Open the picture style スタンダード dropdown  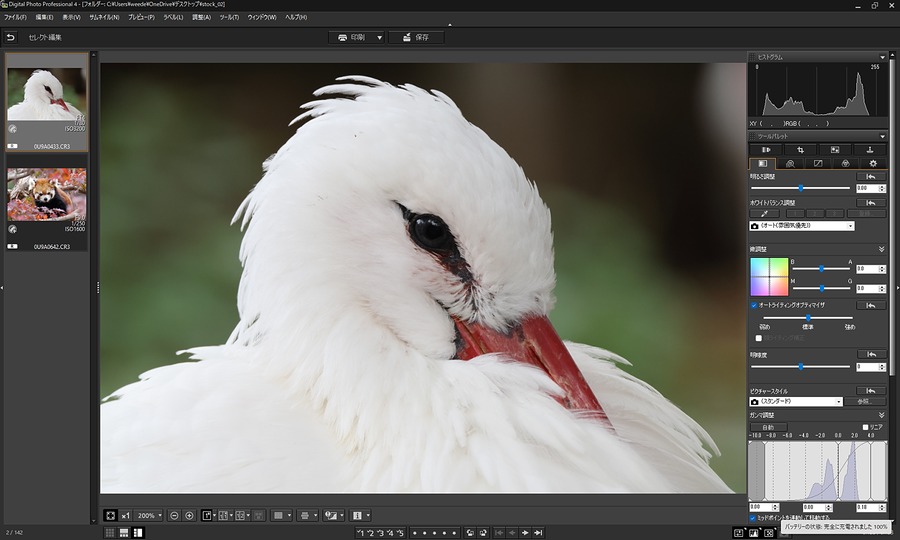coord(796,402)
